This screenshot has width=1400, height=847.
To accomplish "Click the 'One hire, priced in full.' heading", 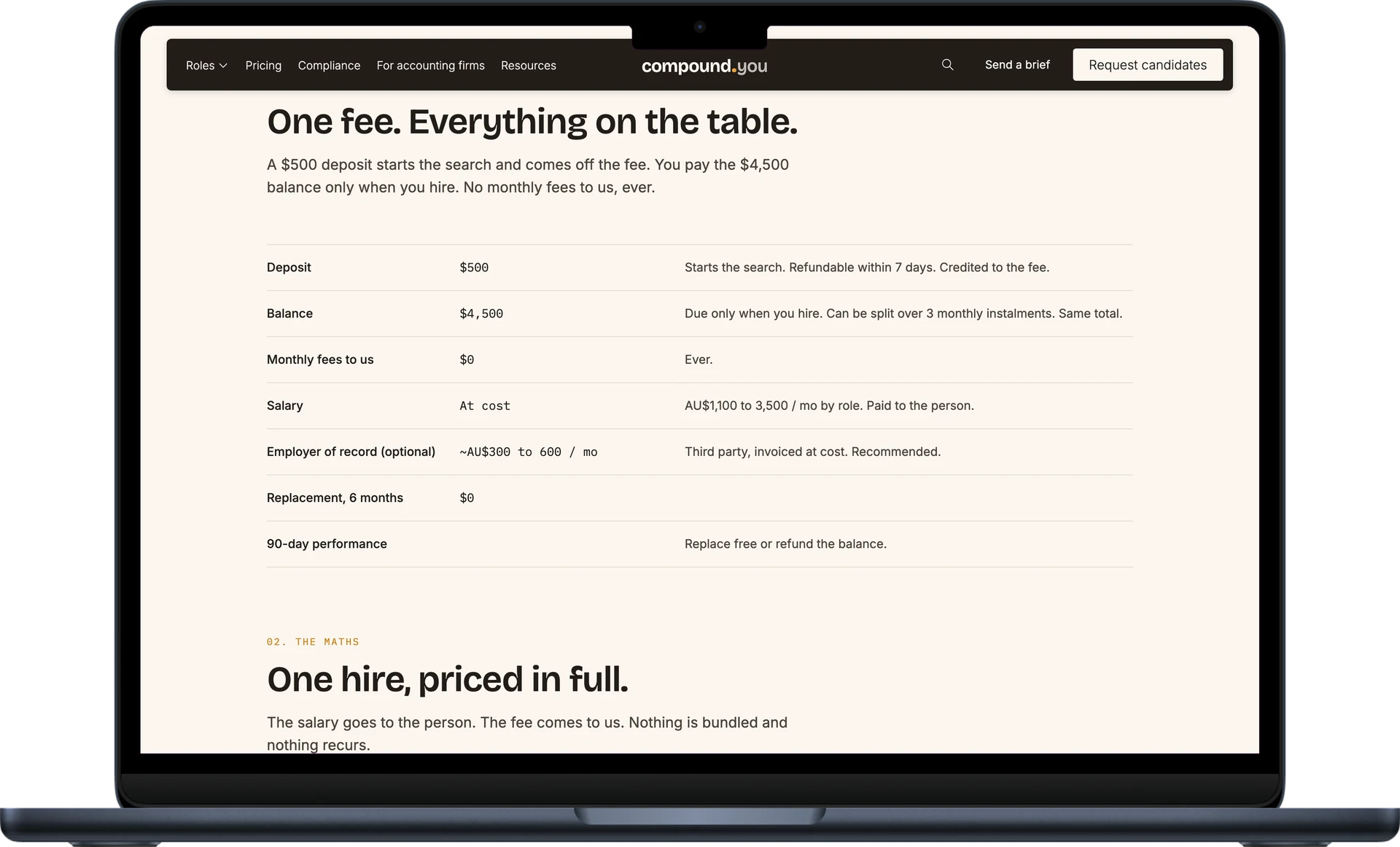I will [447, 679].
